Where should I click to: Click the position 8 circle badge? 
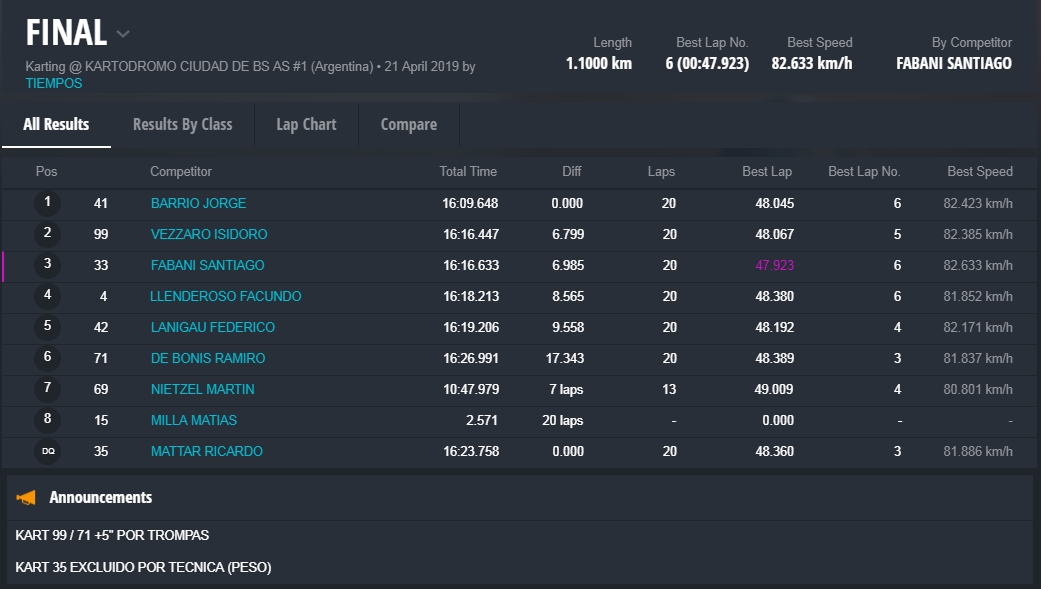tap(47, 420)
